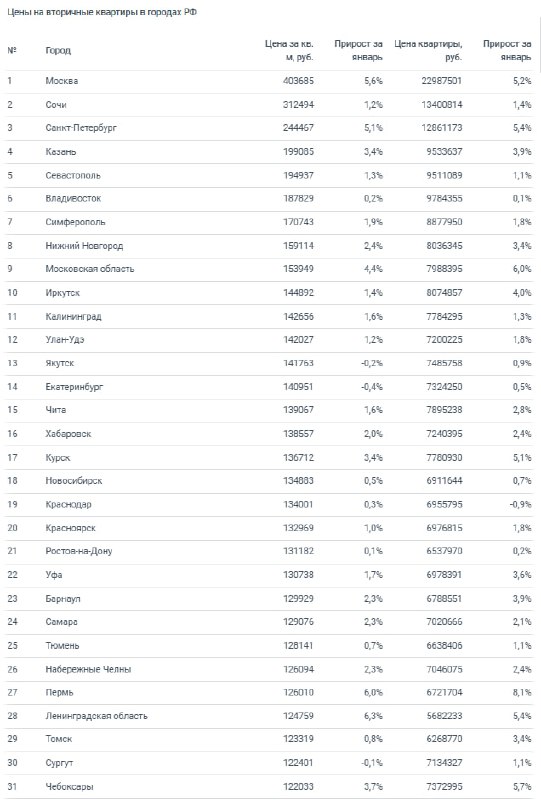Select the Нижний Новгород row
This screenshot has width=541, height=800.
269,246
